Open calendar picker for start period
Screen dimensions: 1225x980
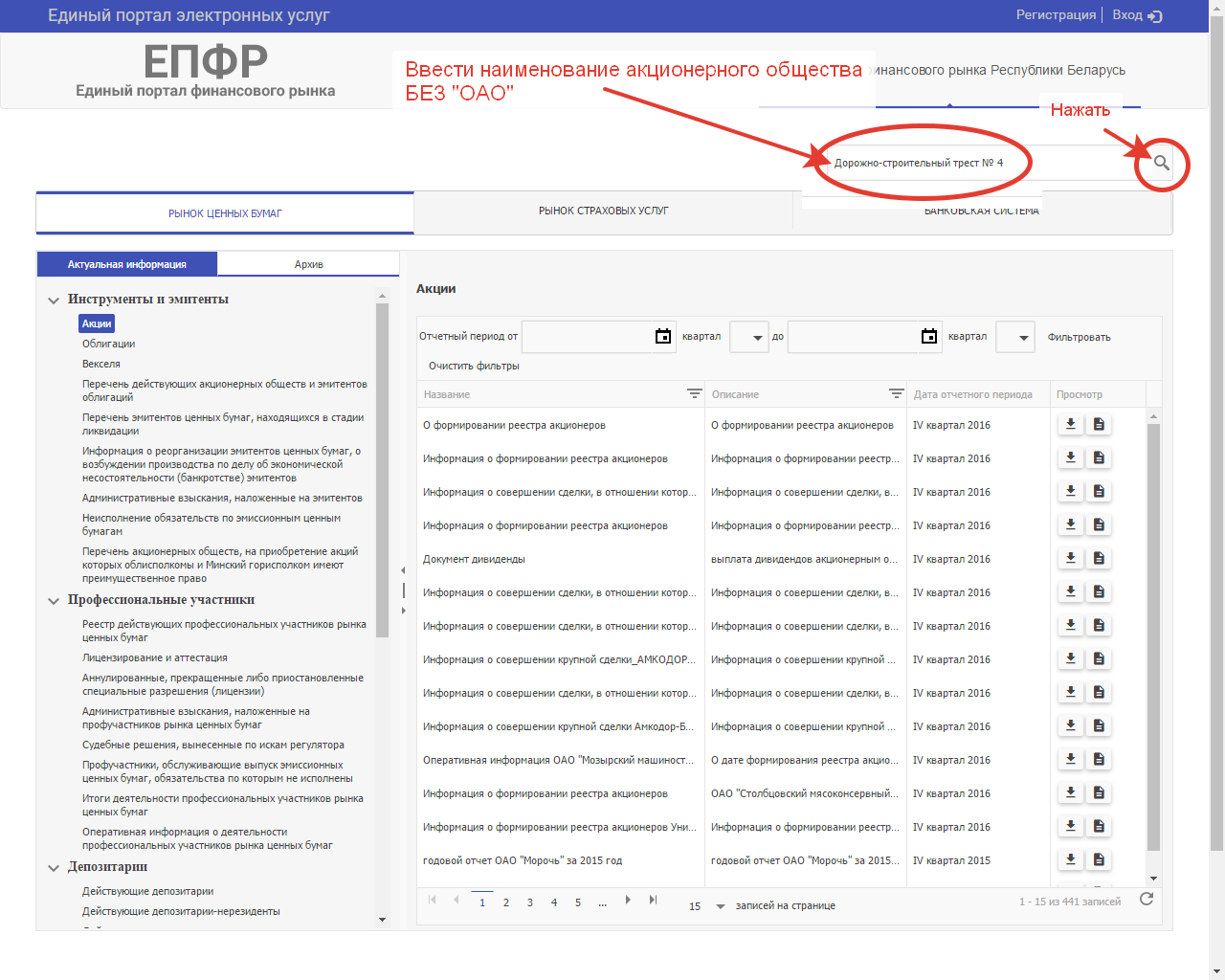tap(663, 337)
